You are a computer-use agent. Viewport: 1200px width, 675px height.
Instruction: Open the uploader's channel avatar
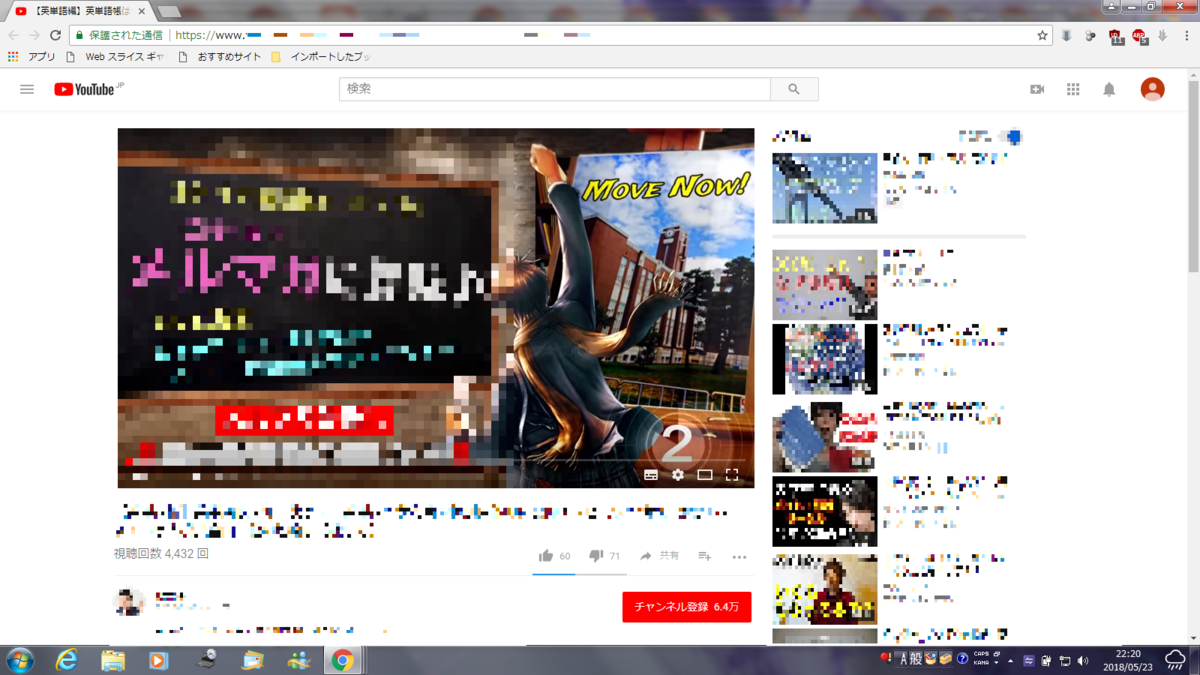coord(130,602)
